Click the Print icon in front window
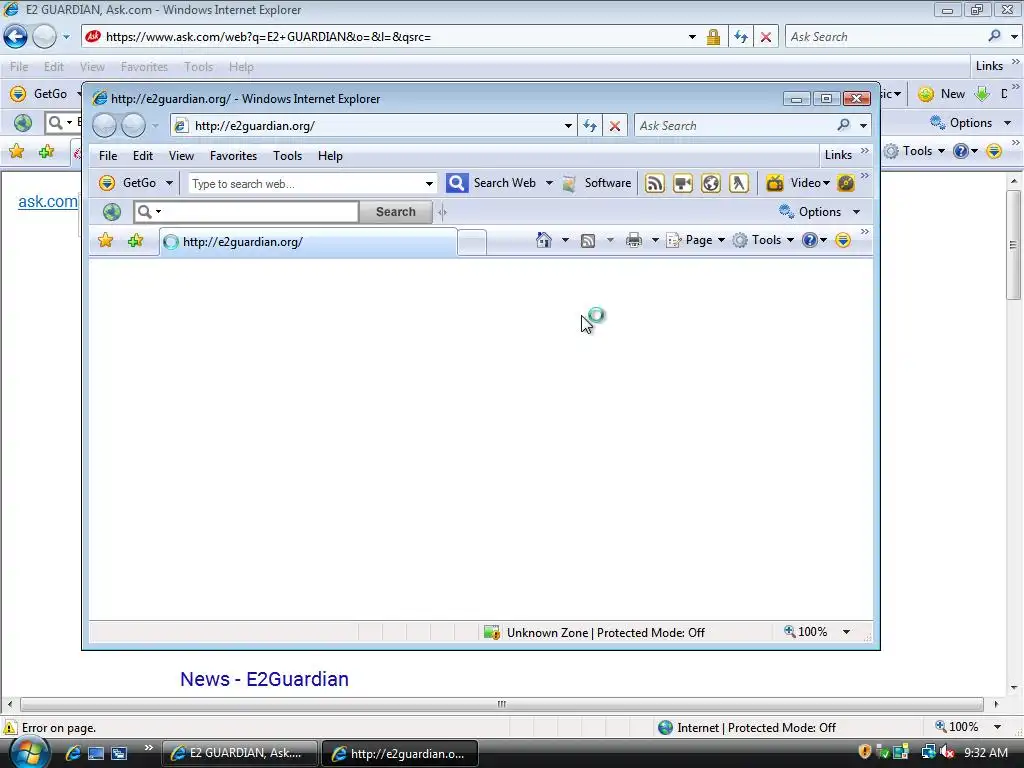The image size is (1024, 768). (633, 240)
